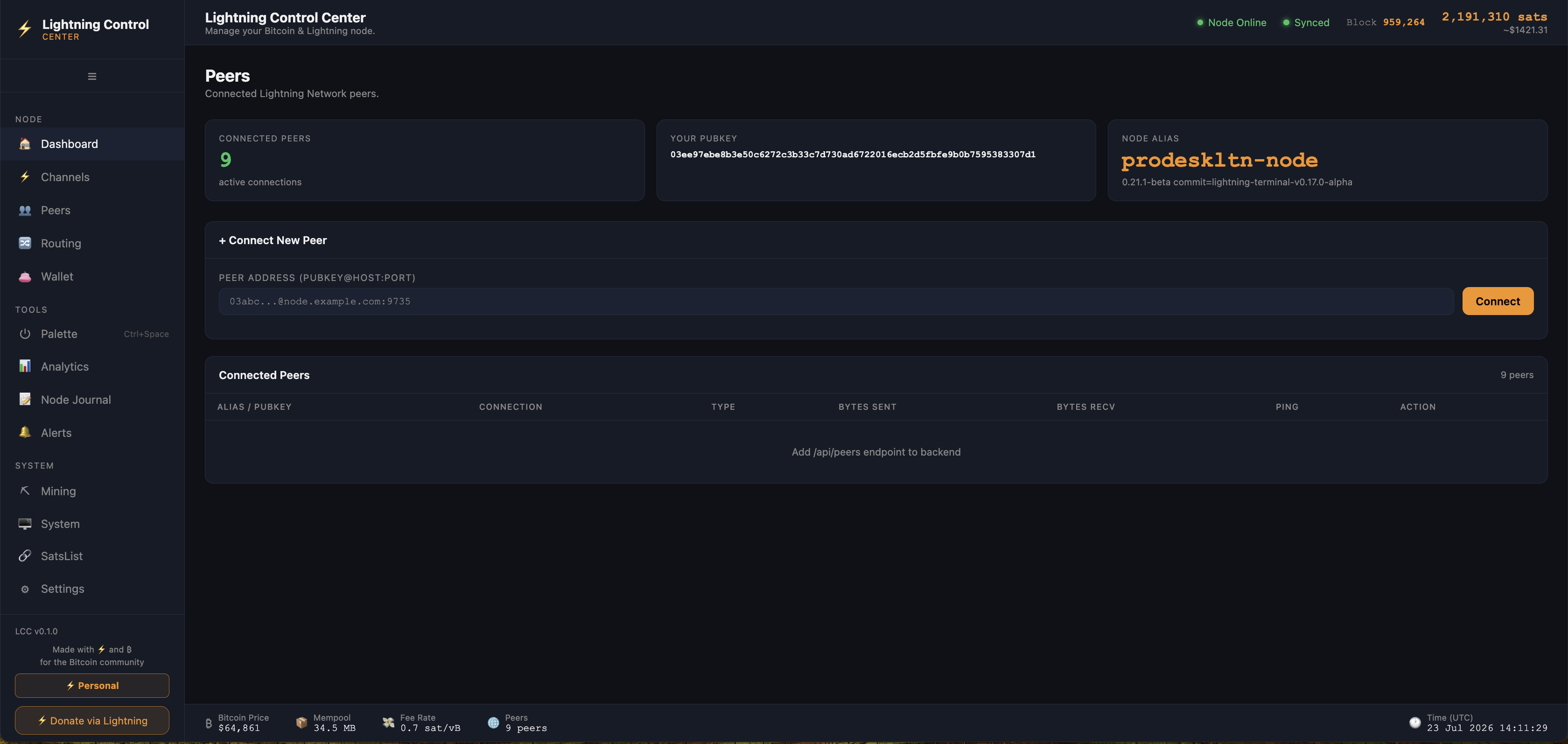Click the LCC v0.1.0 version label
Screen dimensions: 1568x744
[x=36, y=632]
